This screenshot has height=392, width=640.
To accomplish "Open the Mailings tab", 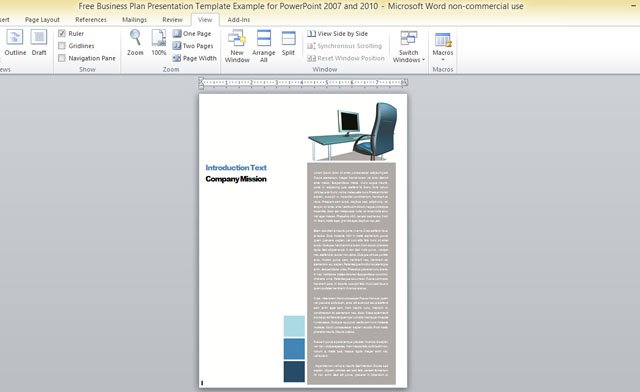I will coord(134,19).
